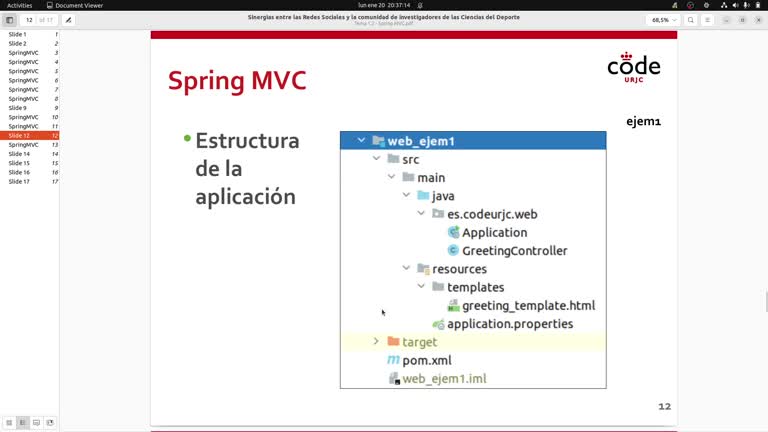This screenshot has width=768, height=432.
Task: Click the 'ejem1' label on slide
Action: click(x=644, y=121)
